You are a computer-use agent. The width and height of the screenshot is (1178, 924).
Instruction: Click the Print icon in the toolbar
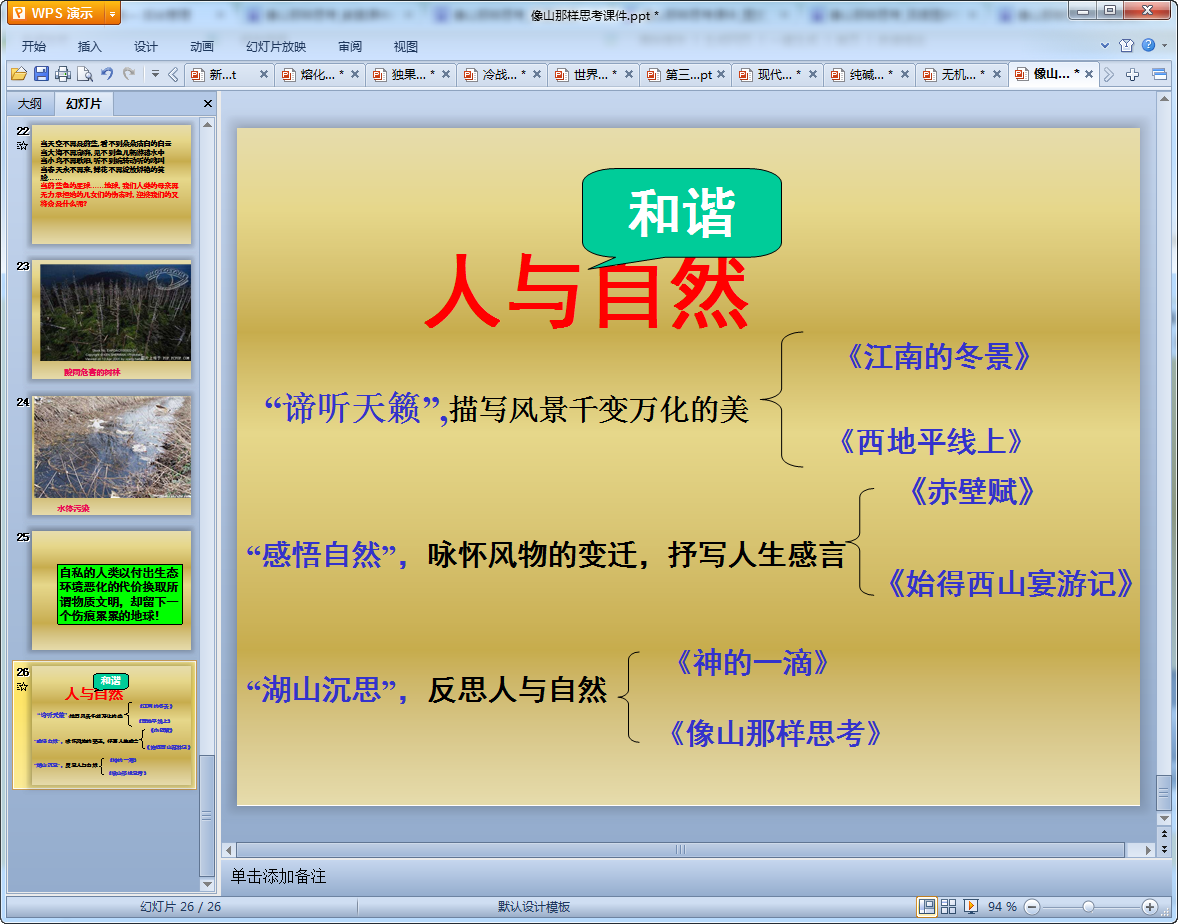(63, 74)
